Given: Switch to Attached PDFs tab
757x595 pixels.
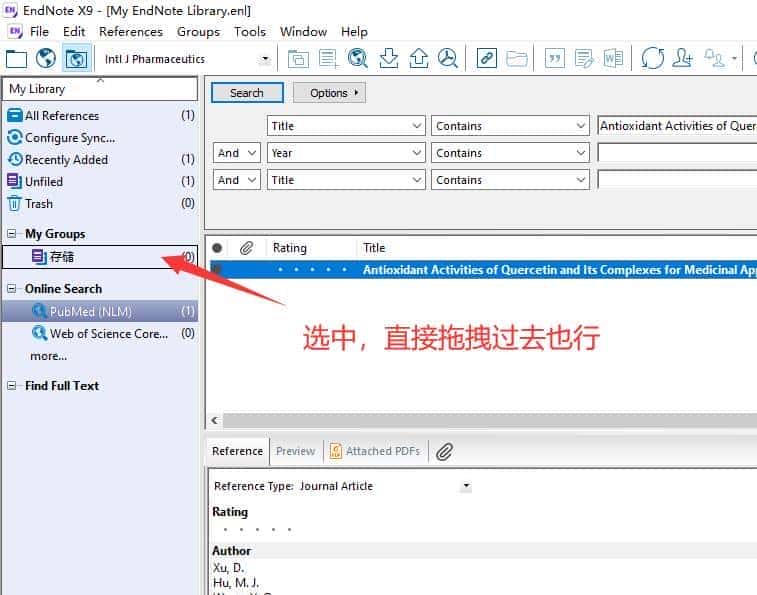Looking at the screenshot, I should 375,451.
